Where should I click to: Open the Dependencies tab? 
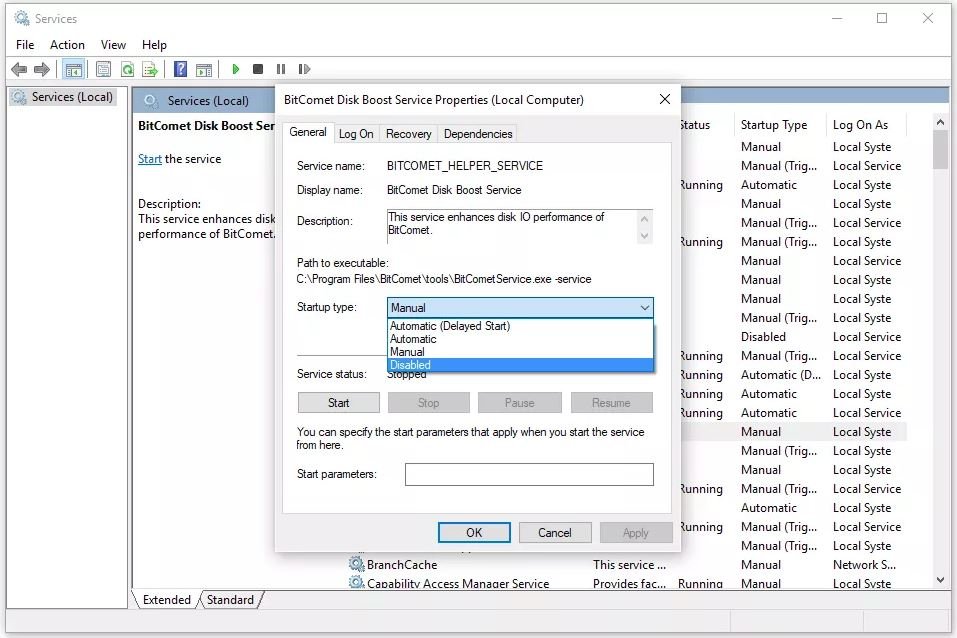point(477,134)
